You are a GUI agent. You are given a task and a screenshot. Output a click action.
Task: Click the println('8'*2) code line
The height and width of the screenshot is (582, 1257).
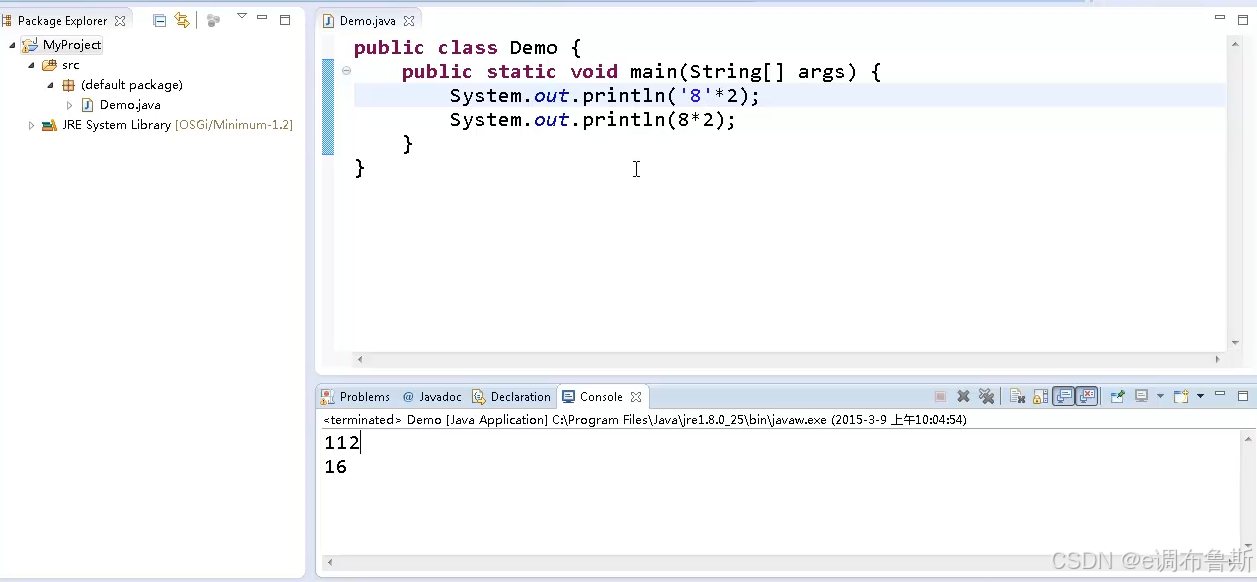click(x=605, y=96)
